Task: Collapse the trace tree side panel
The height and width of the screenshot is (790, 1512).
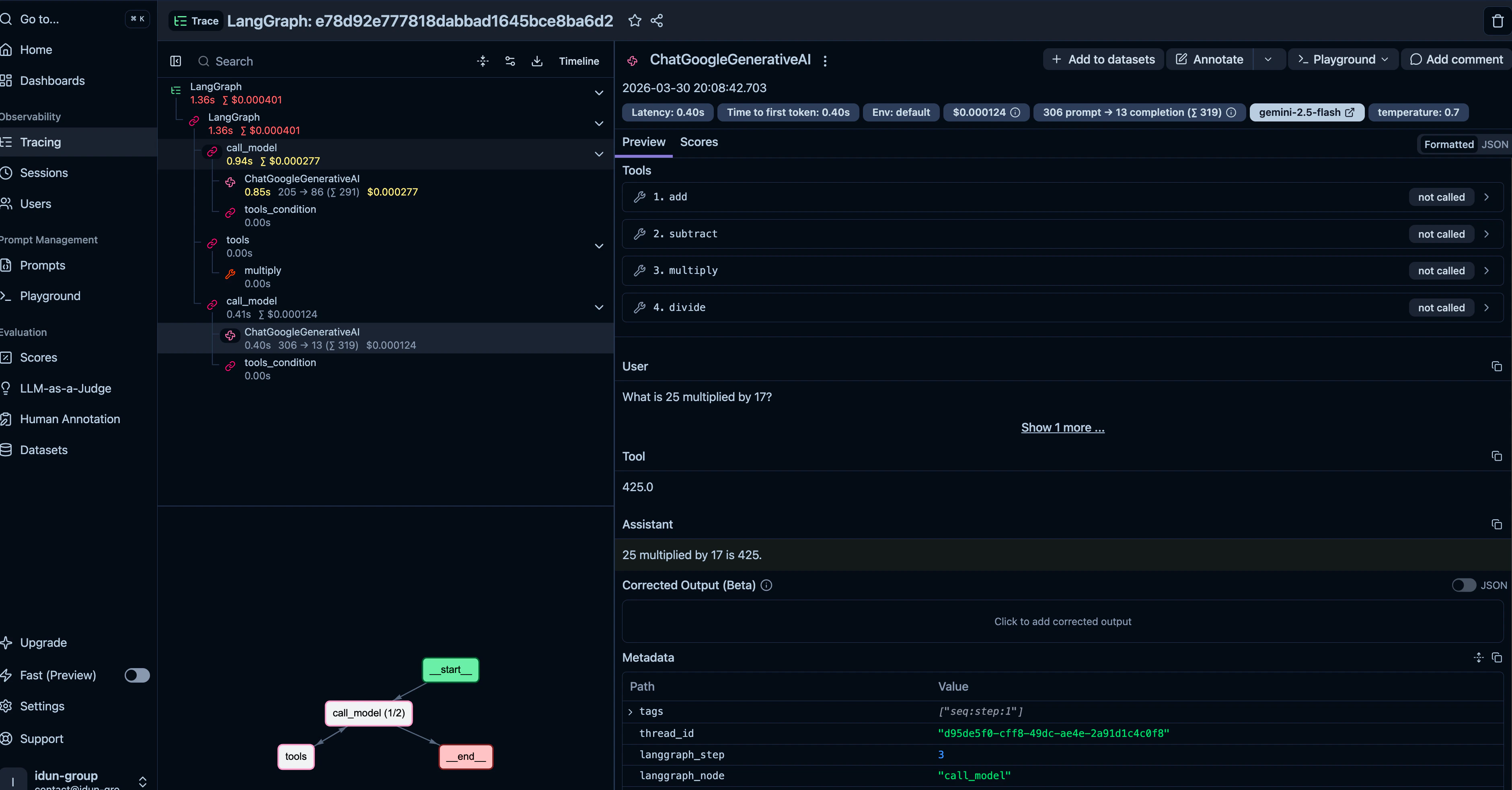Action: point(175,61)
